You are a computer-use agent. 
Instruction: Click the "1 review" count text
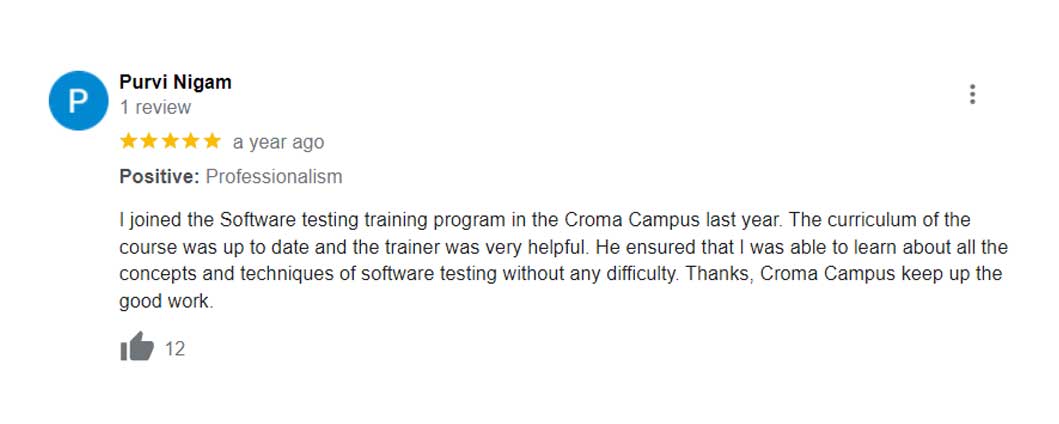(x=155, y=107)
